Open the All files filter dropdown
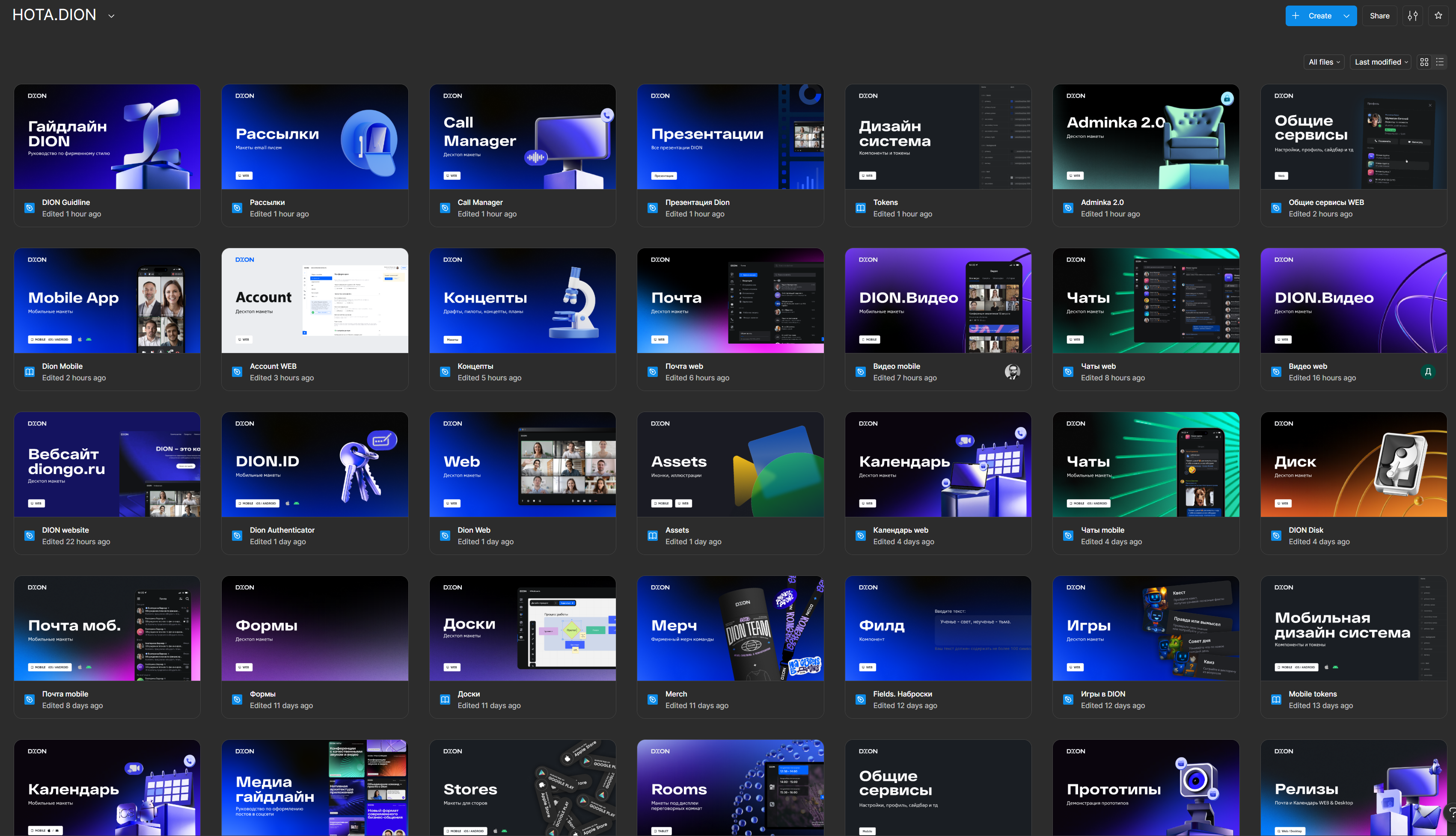The width and height of the screenshot is (1456, 836). point(1323,62)
